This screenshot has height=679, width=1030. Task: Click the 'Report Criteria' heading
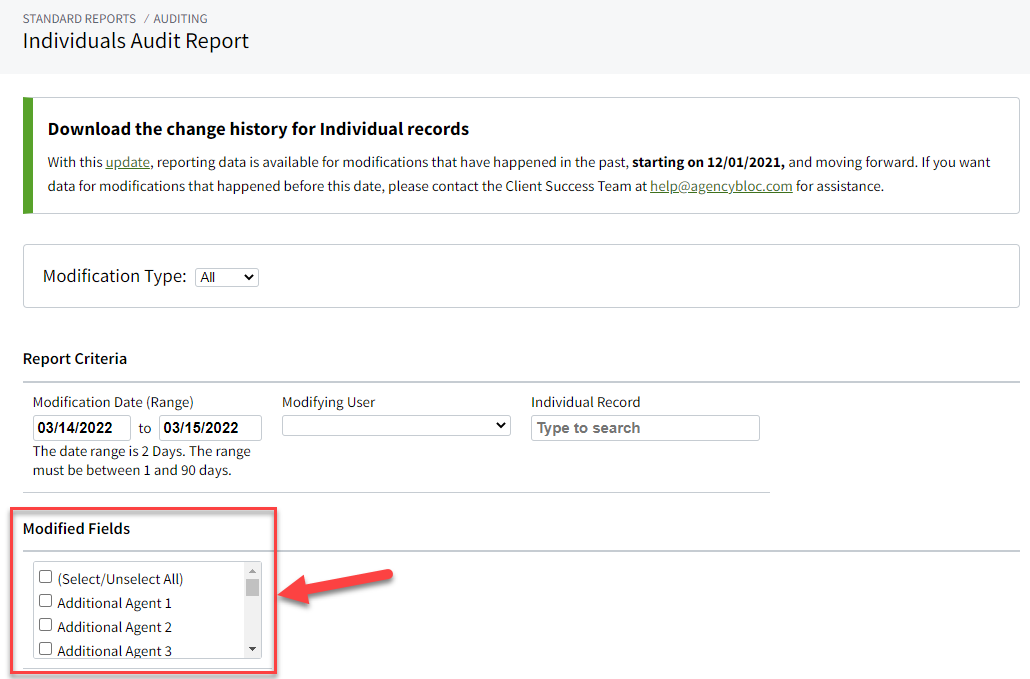75,359
